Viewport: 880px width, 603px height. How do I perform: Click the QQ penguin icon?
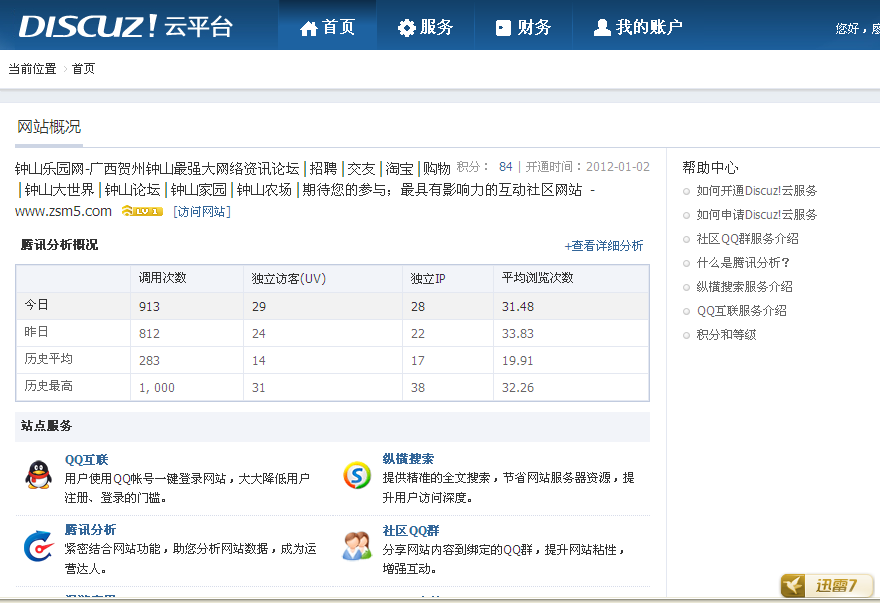click(x=38, y=475)
